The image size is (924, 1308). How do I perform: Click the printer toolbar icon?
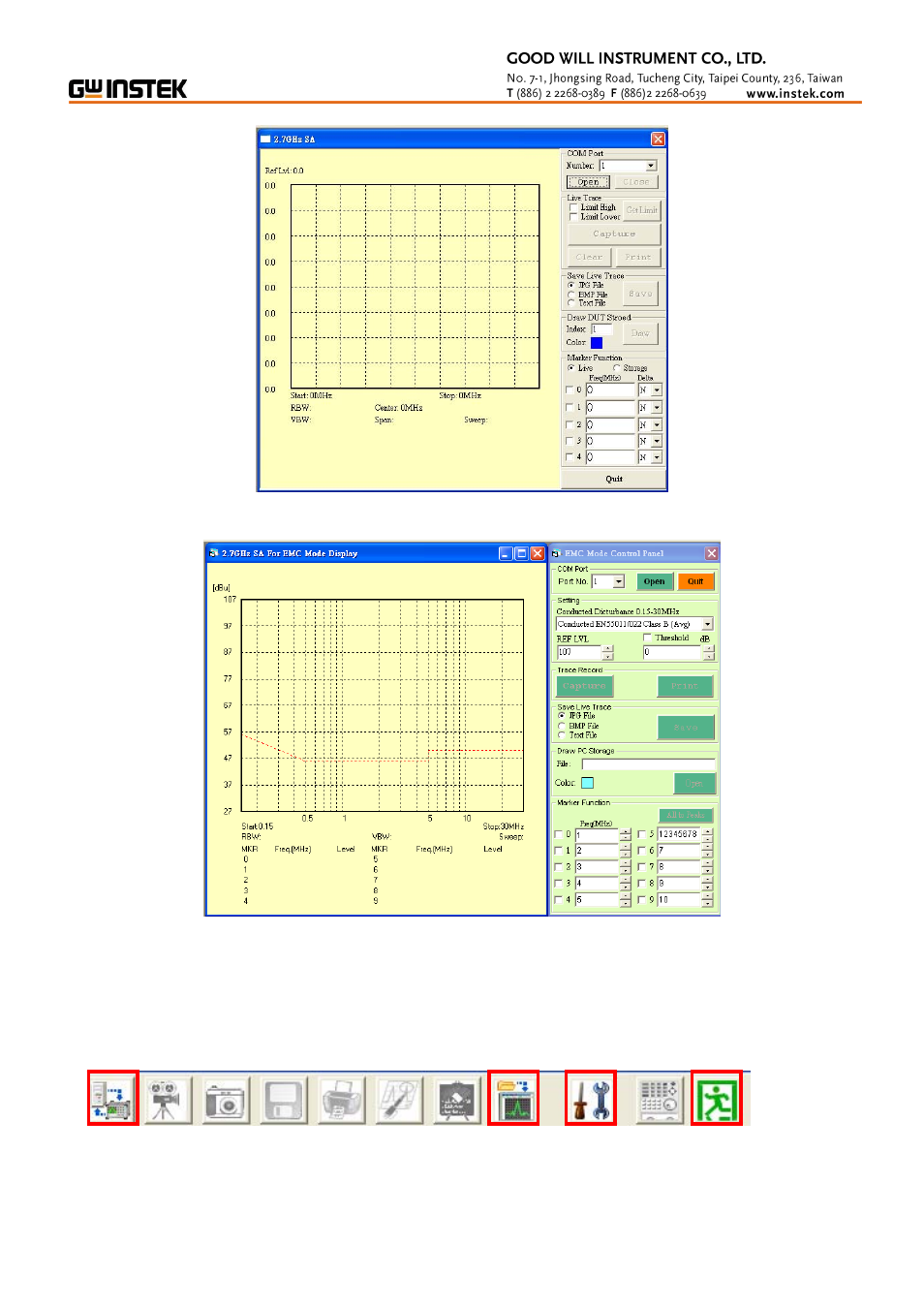(341, 1100)
